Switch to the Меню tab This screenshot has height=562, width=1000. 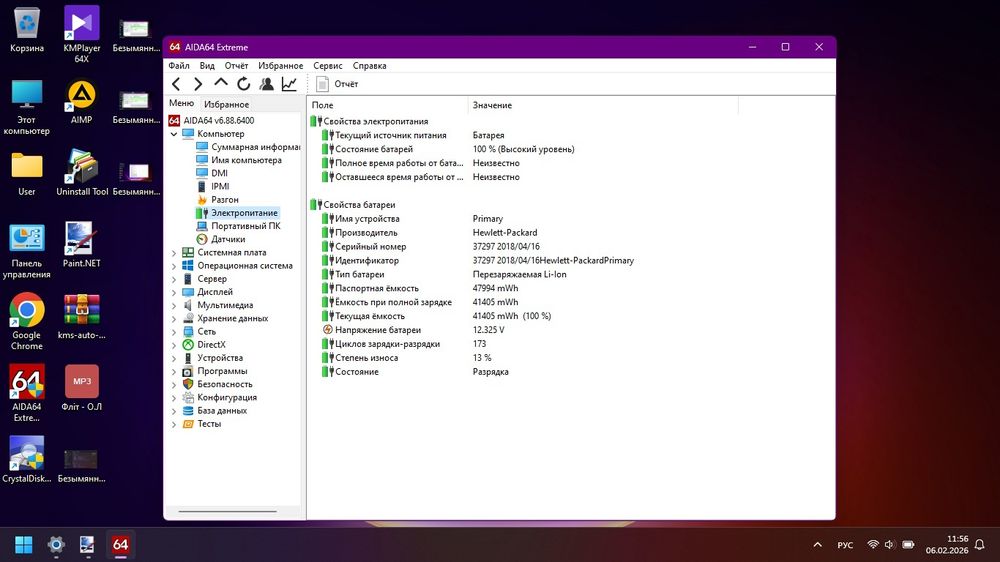click(182, 103)
